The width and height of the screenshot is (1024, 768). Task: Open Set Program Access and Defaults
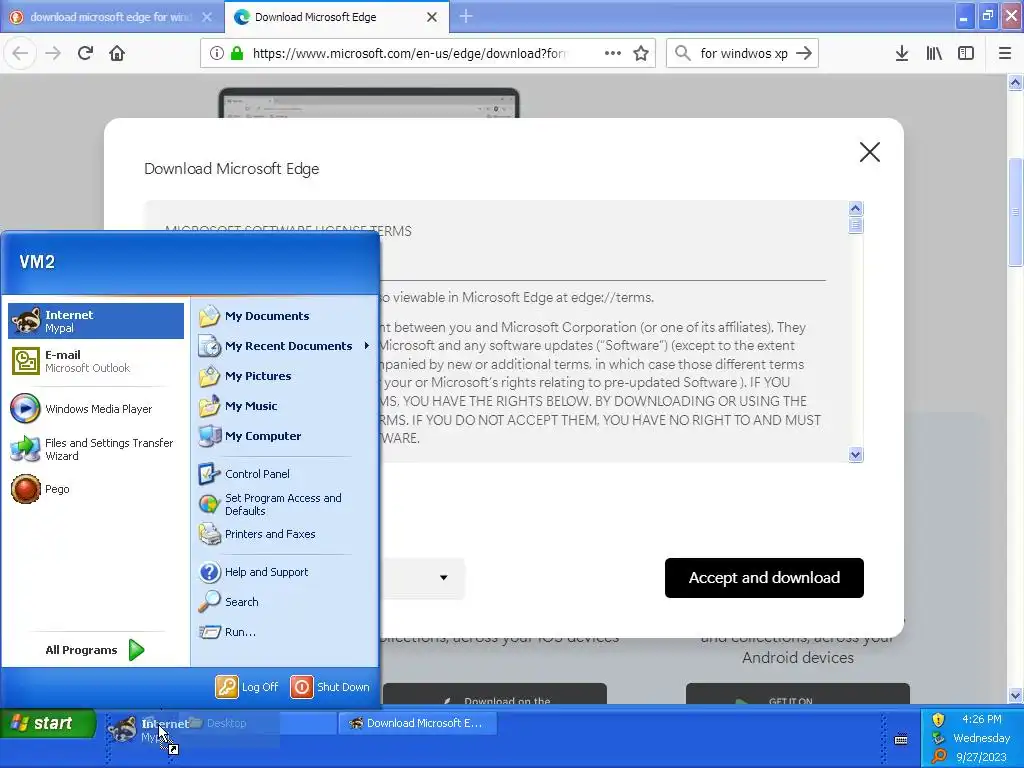[284, 504]
